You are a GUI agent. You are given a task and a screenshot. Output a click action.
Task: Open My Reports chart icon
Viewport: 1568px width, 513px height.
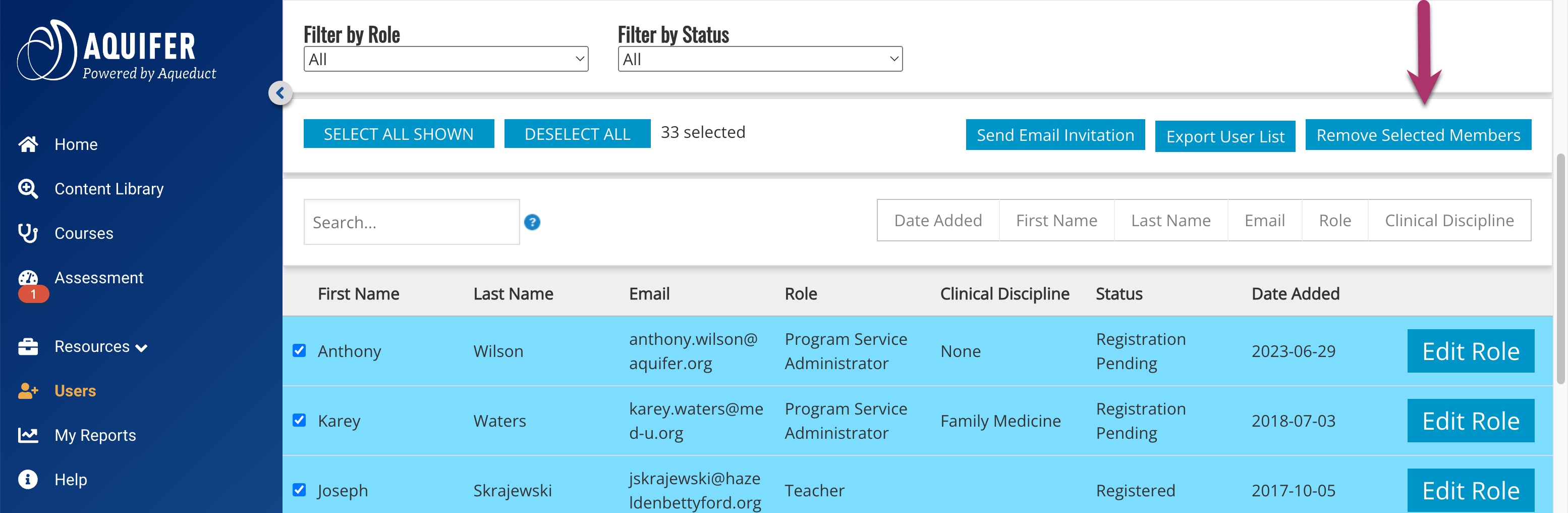(28, 435)
